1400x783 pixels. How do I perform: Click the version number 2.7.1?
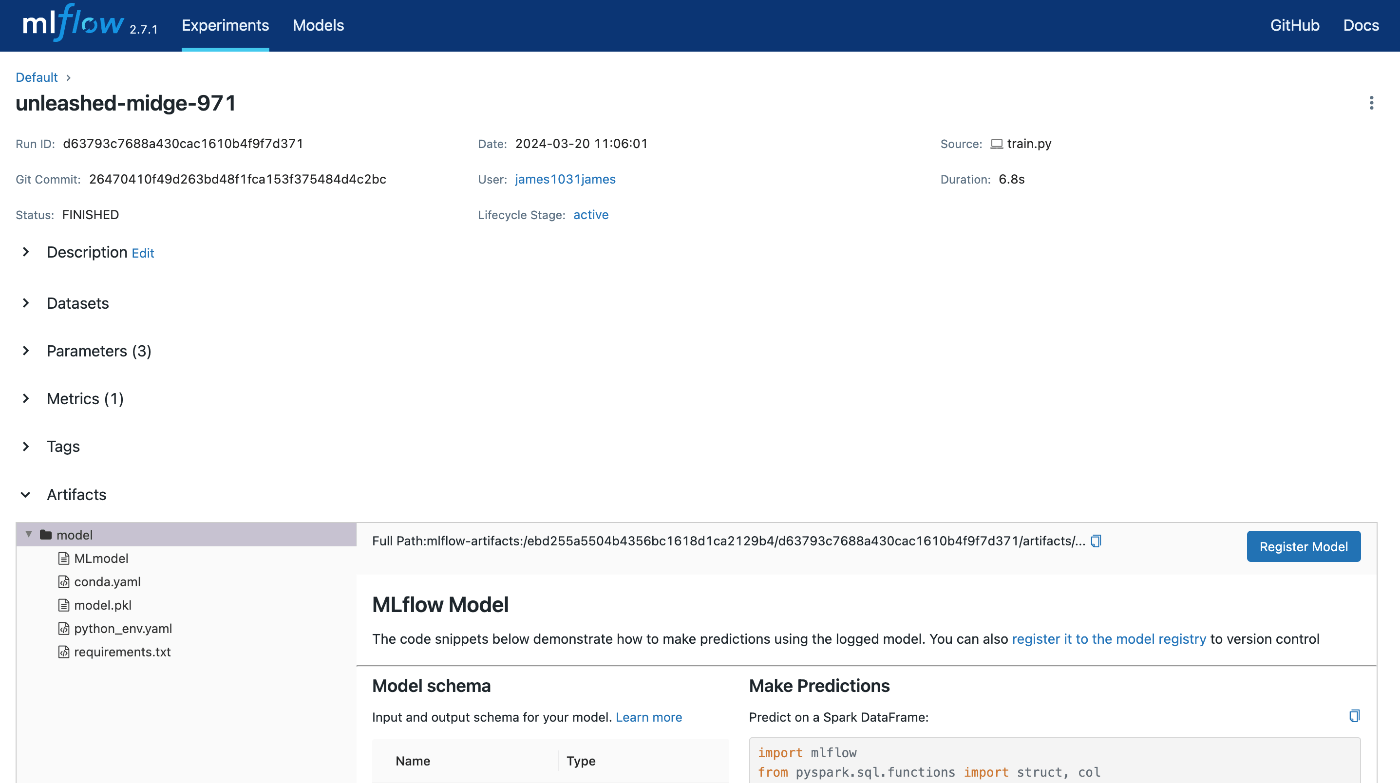click(144, 30)
